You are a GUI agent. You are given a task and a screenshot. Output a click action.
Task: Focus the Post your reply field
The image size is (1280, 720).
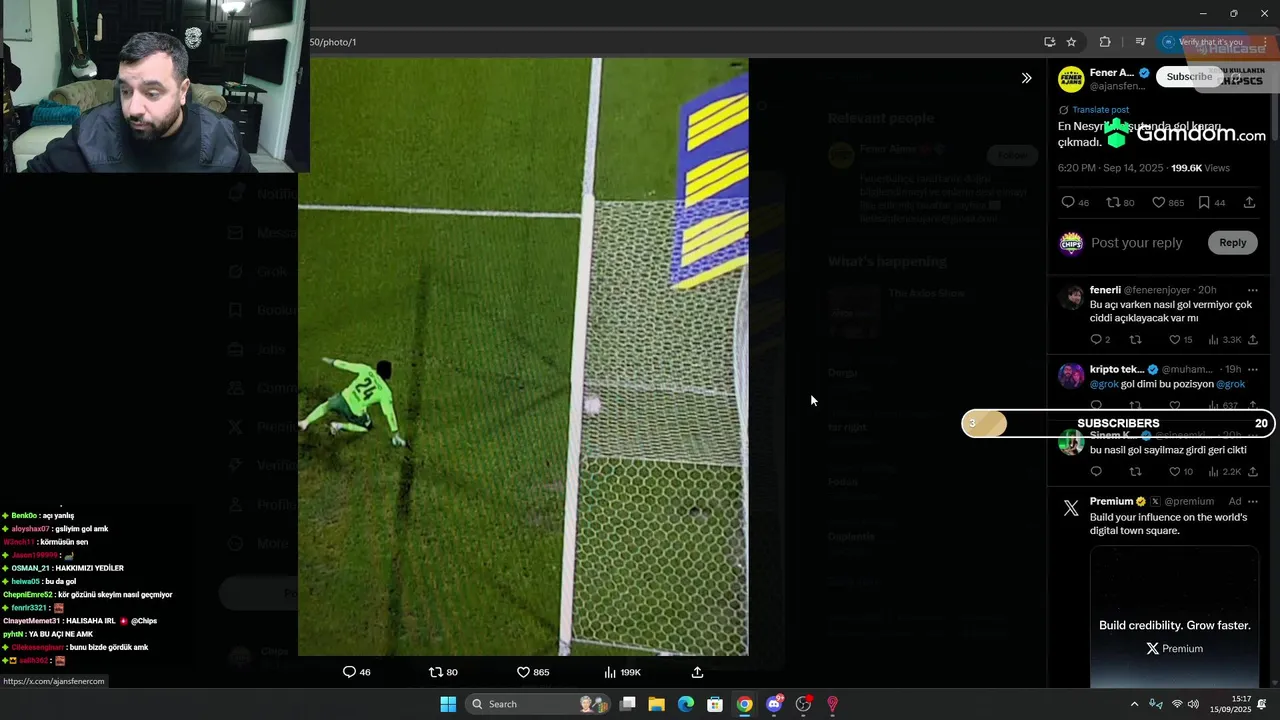pyautogui.click(x=1136, y=243)
